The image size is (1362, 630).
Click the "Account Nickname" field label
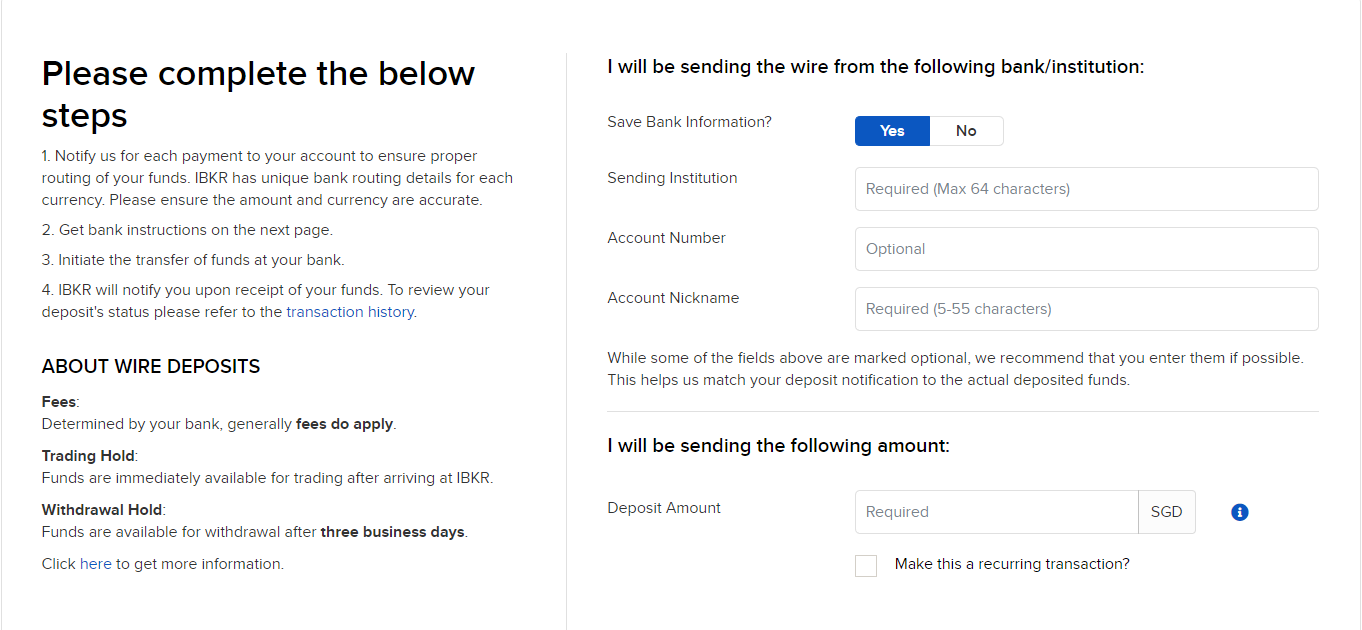673,298
